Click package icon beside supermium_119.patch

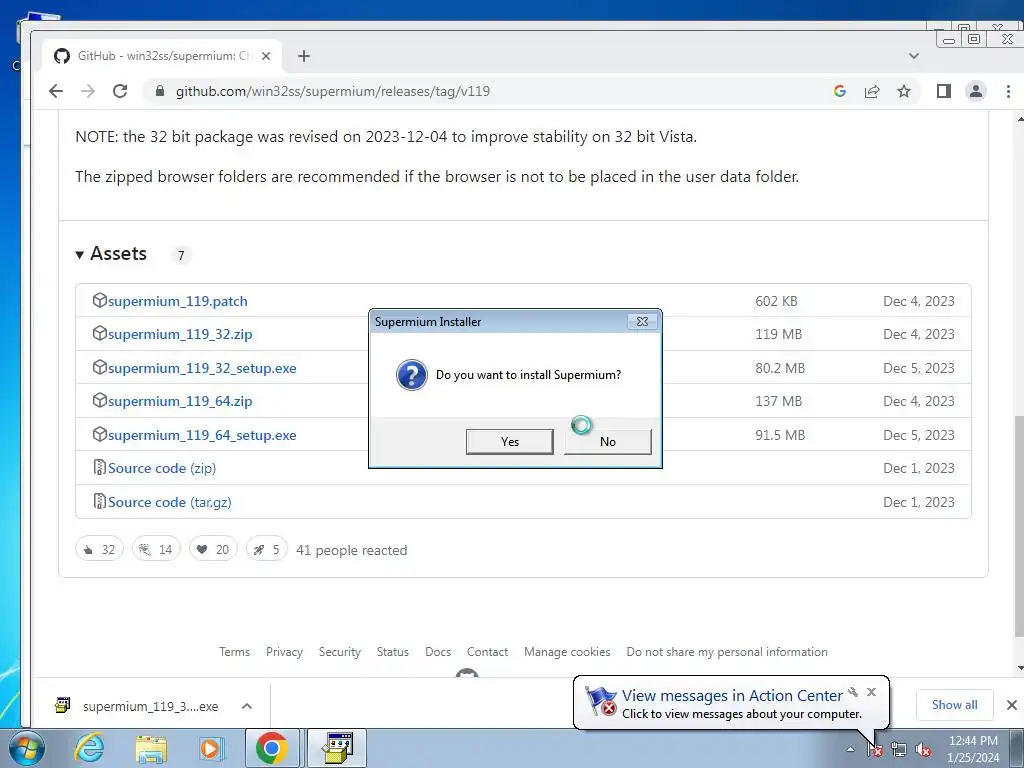pyautogui.click(x=99, y=300)
